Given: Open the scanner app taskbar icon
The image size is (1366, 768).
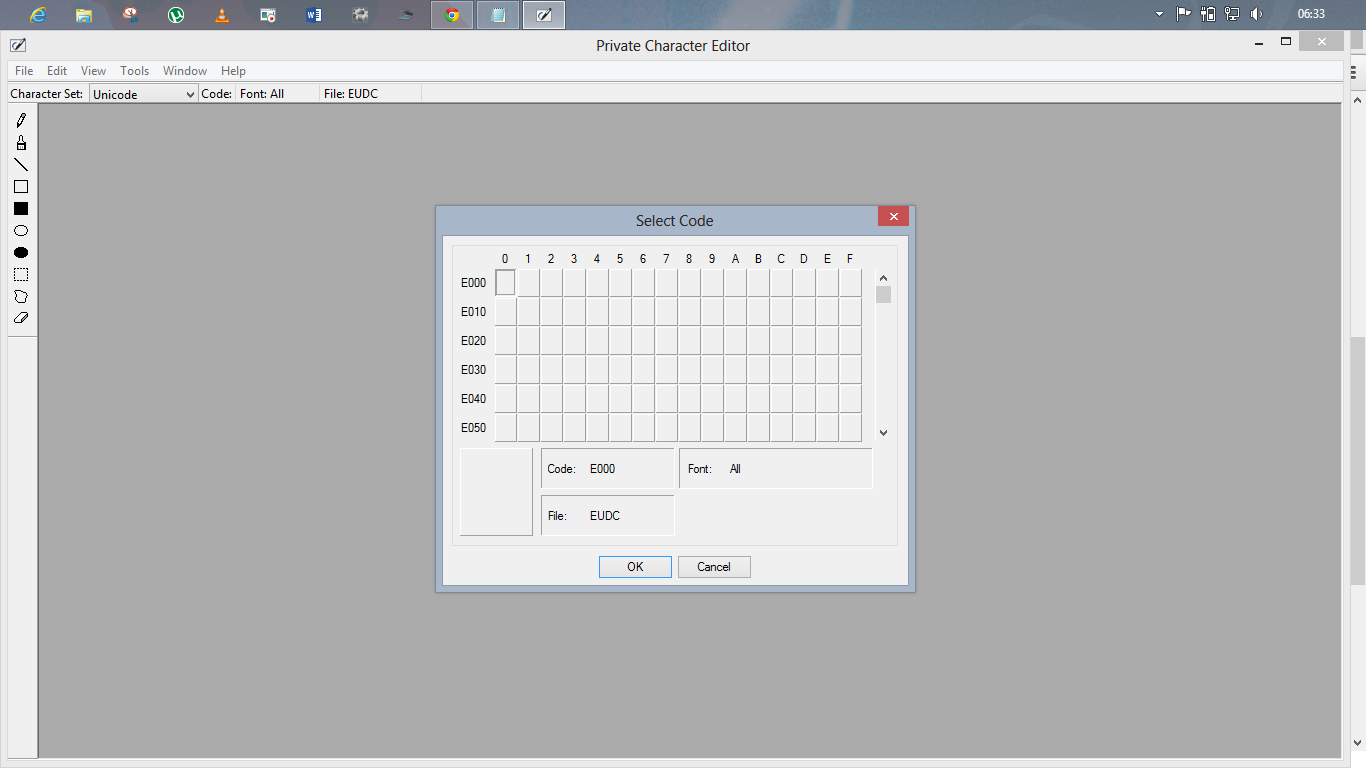Looking at the screenshot, I should [406, 15].
